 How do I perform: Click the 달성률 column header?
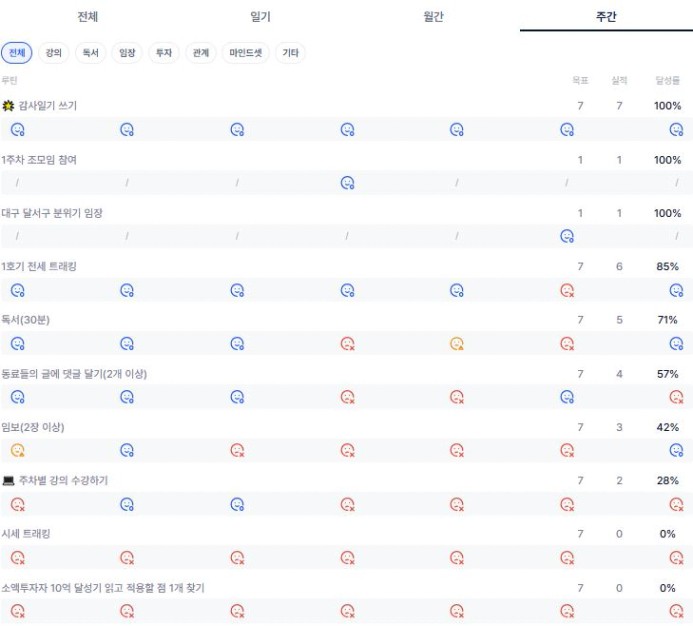(667, 80)
